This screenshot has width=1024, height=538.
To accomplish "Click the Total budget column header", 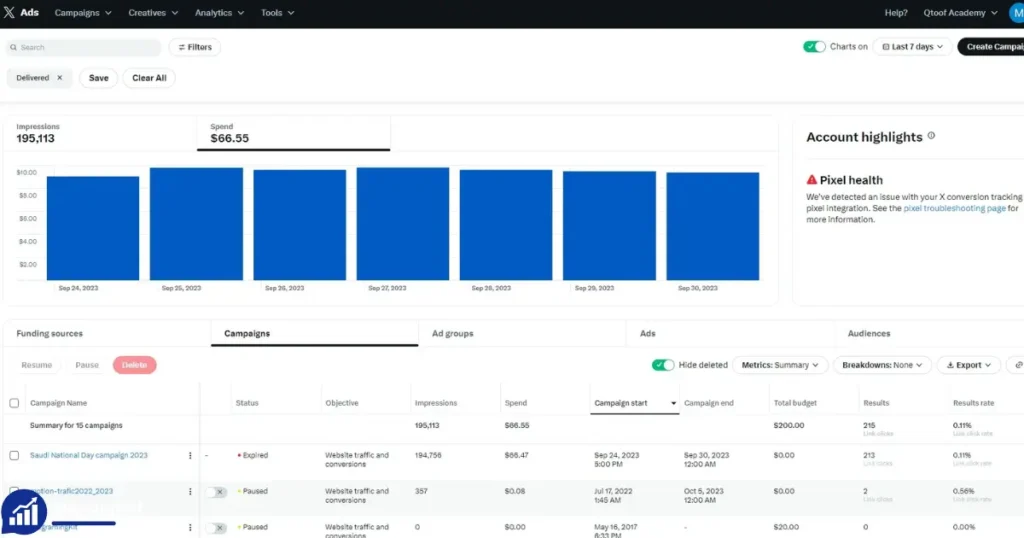I will click(795, 403).
